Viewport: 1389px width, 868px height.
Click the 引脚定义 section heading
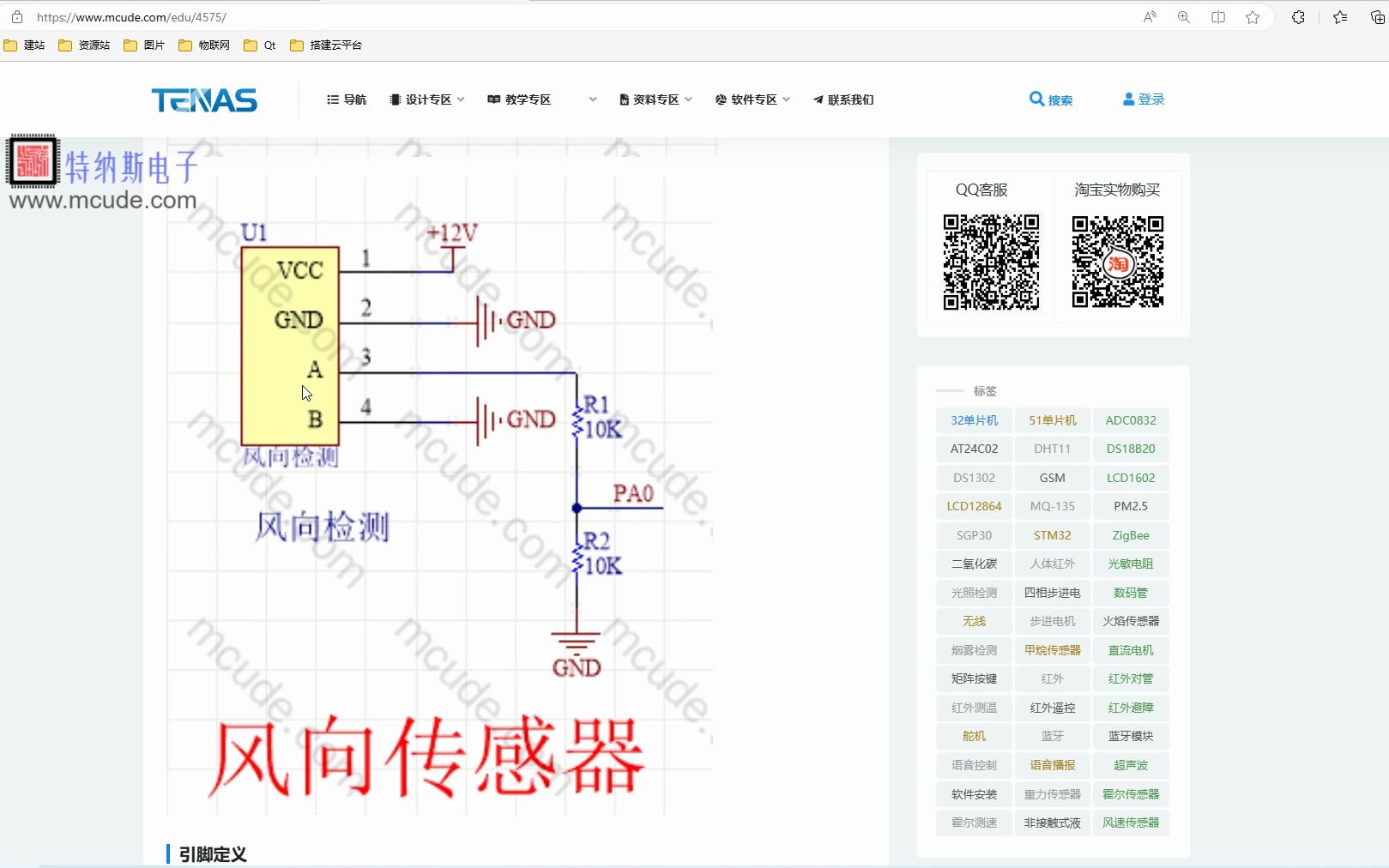pyautogui.click(x=213, y=854)
